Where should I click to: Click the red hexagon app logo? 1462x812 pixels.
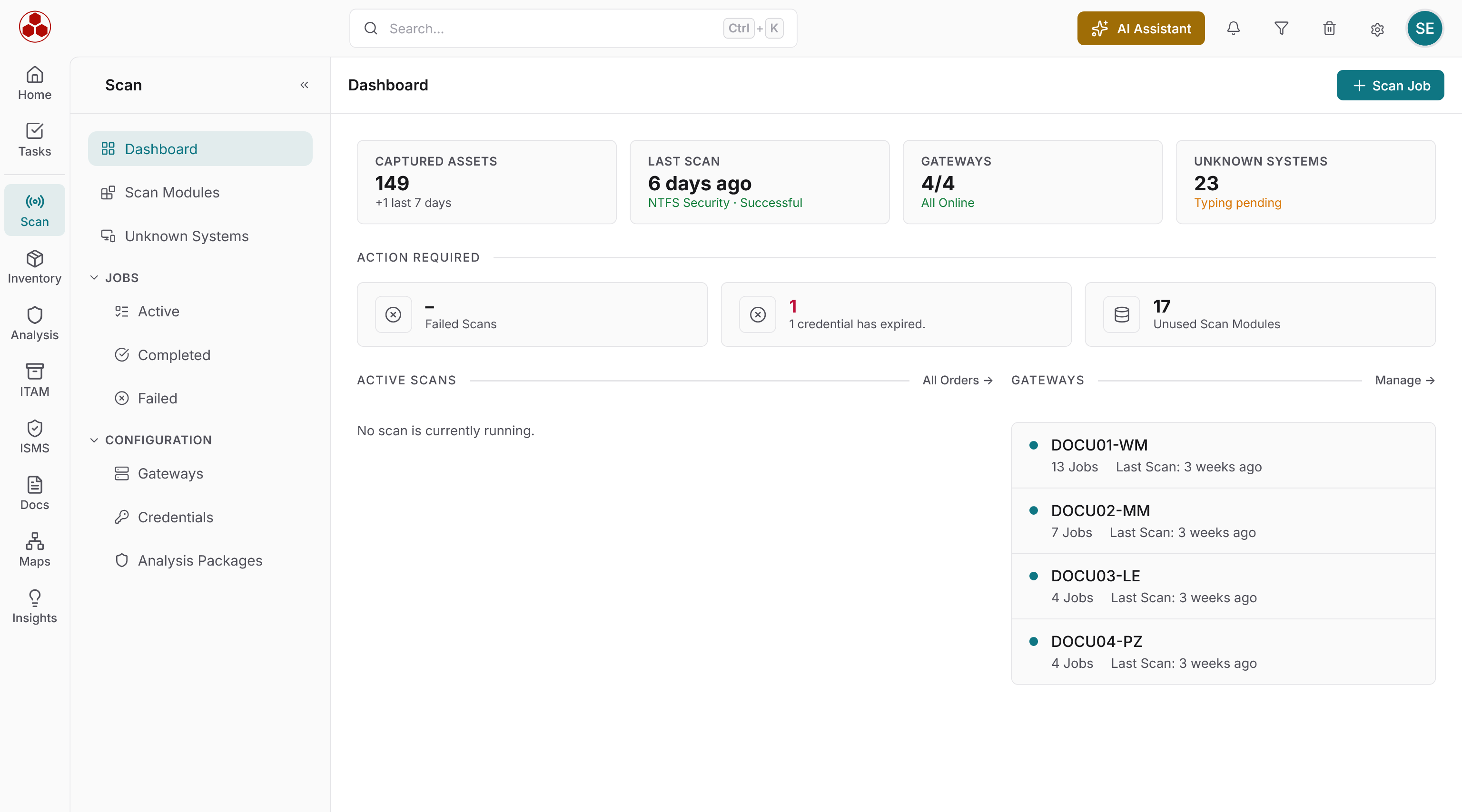click(x=35, y=27)
